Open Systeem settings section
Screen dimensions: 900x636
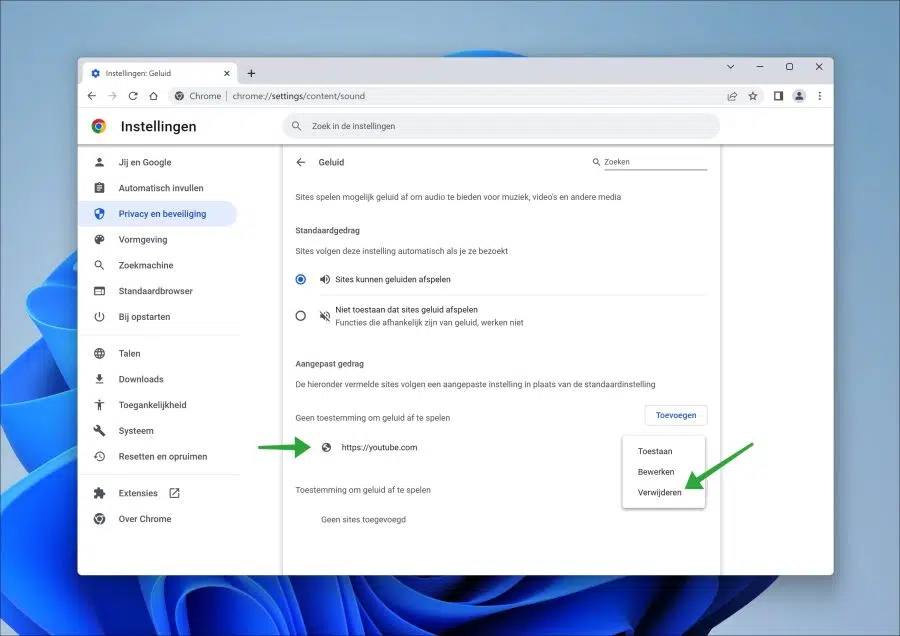click(158, 431)
